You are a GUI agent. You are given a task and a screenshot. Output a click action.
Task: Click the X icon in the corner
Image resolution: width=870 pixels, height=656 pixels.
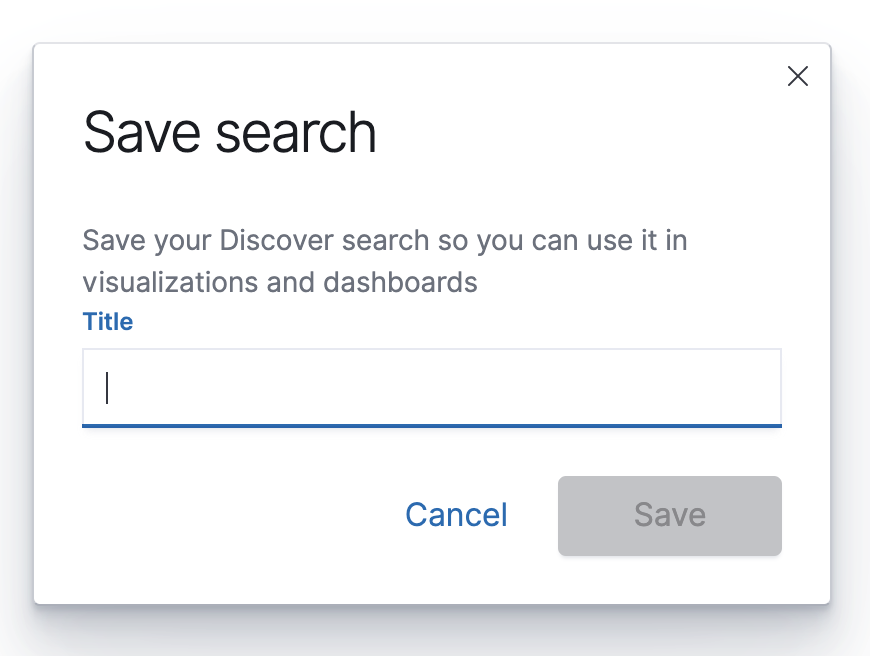click(x=797, y=76)
